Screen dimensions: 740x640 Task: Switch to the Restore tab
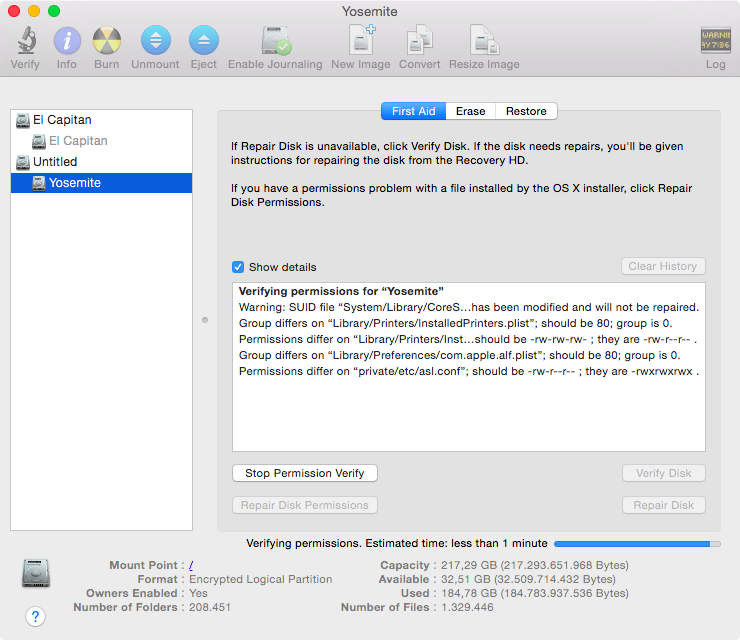tap(526, 111)
